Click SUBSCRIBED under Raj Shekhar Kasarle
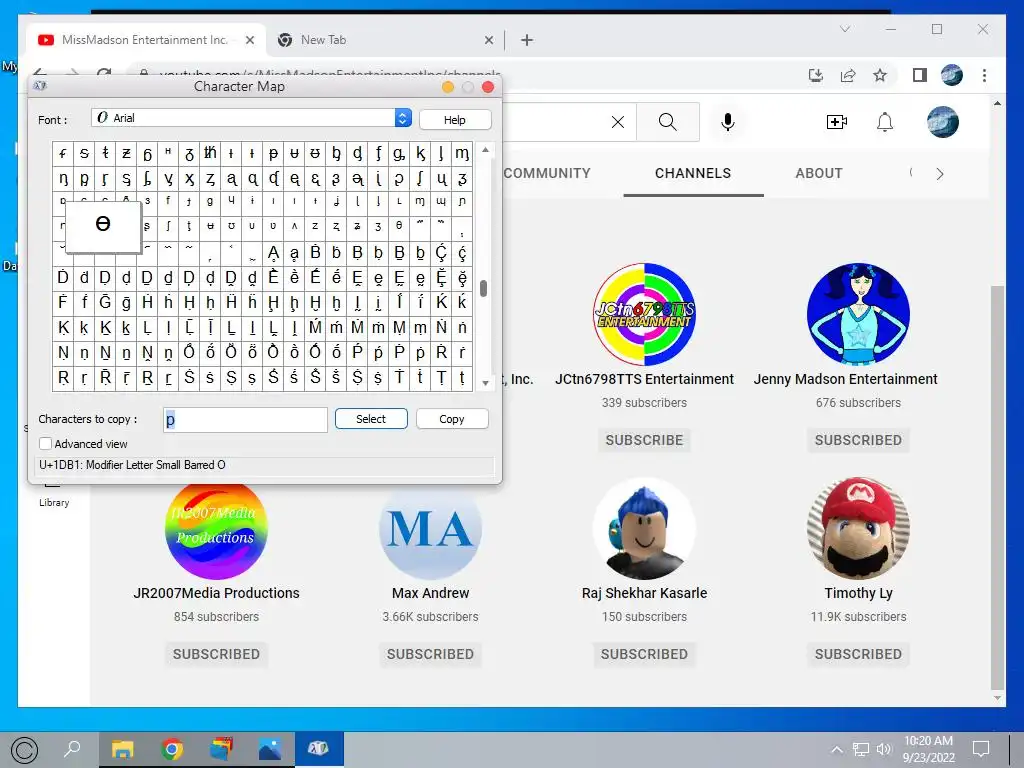The width and height of the screenshot is (1024, 768). (644, 654)
